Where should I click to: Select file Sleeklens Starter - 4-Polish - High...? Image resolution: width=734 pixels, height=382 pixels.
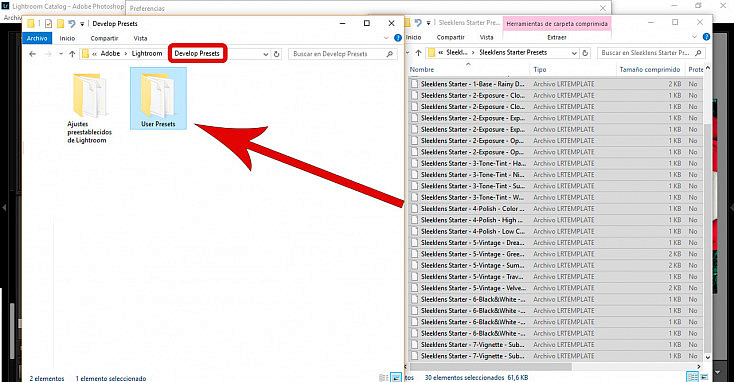[473, 220]
